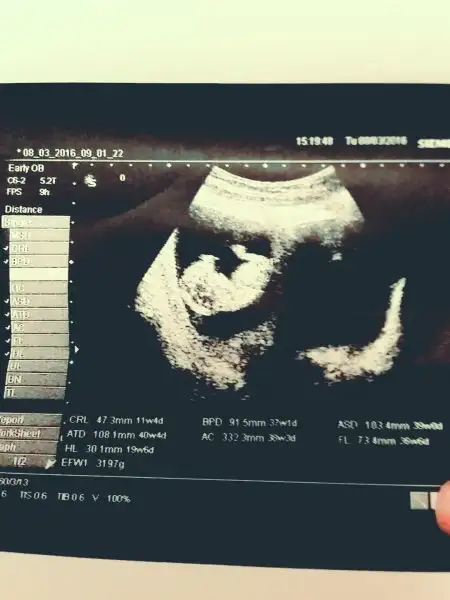Open the WorkSheet tab
This screenshot has height=600, width=450.
pyautogui.click(x=29, y=434)
